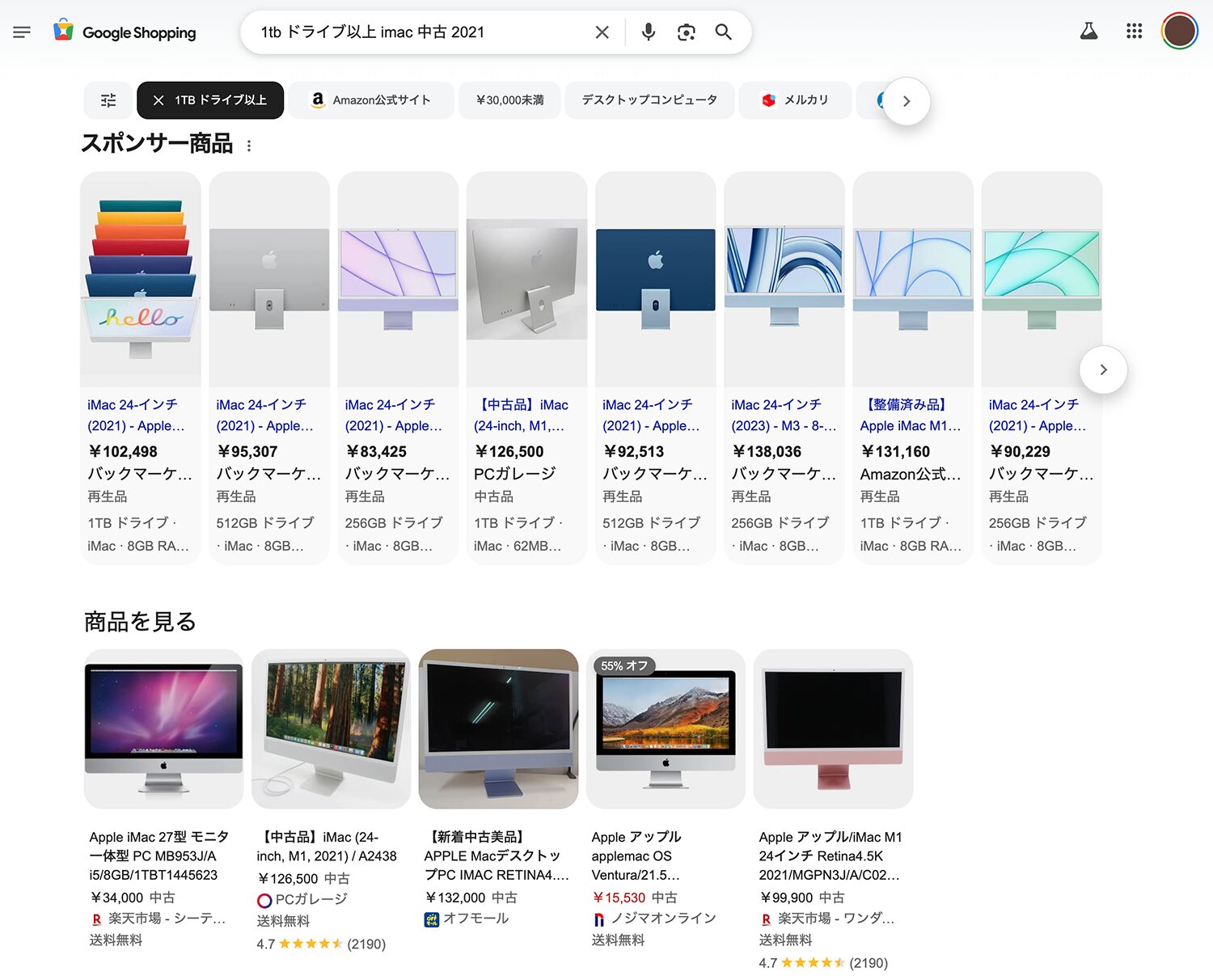
Task: Enable the Amazon公式サイト filter chip
Action: 371,100
